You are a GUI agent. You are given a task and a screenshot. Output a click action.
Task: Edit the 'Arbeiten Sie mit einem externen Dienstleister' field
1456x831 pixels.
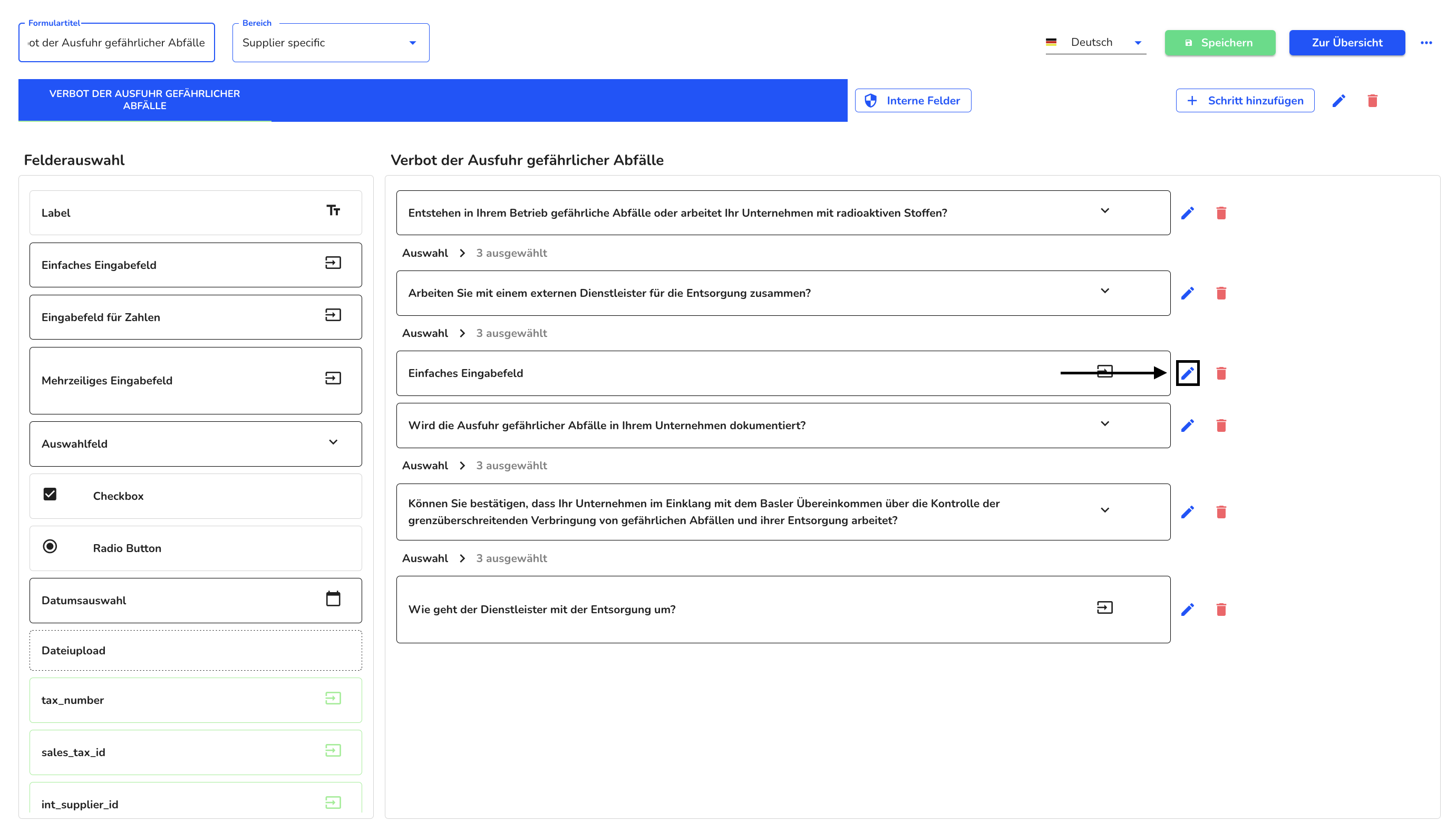click(1187, 293)
